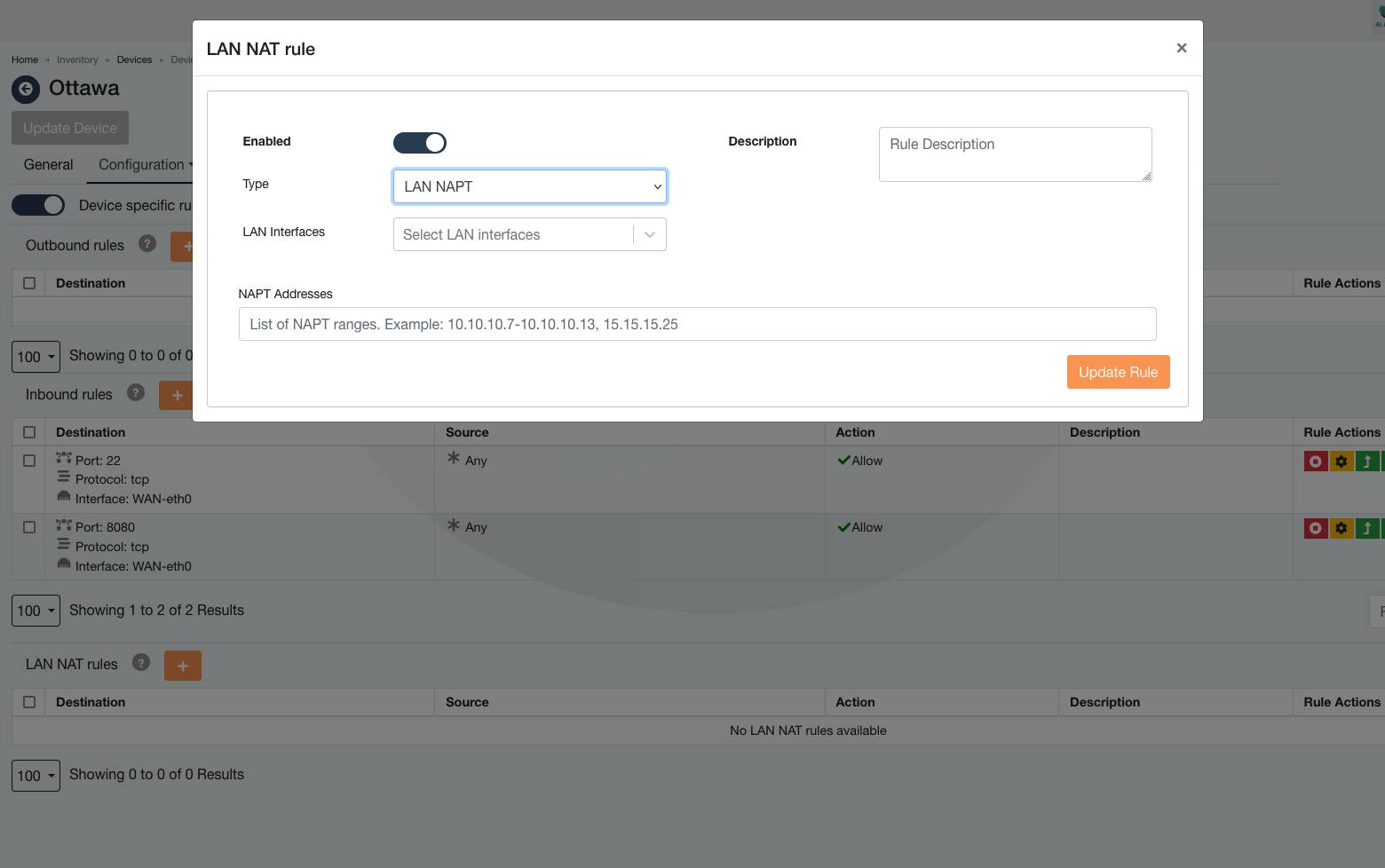Open the Type dropdown showing LAN NAPT
The image size is (1385, 868).
[x=530, y=186]
